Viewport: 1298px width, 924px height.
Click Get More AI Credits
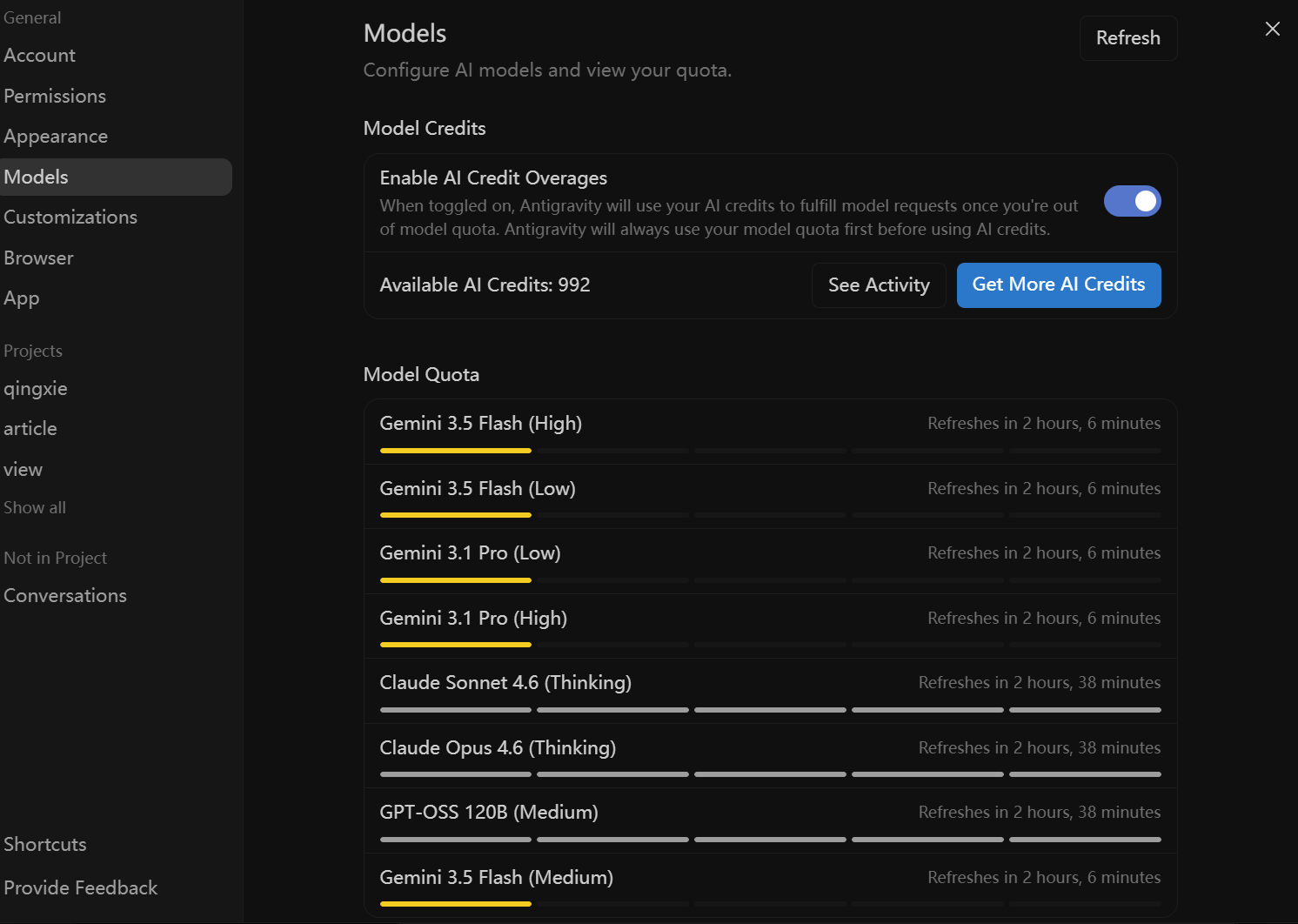[1059, 285]
